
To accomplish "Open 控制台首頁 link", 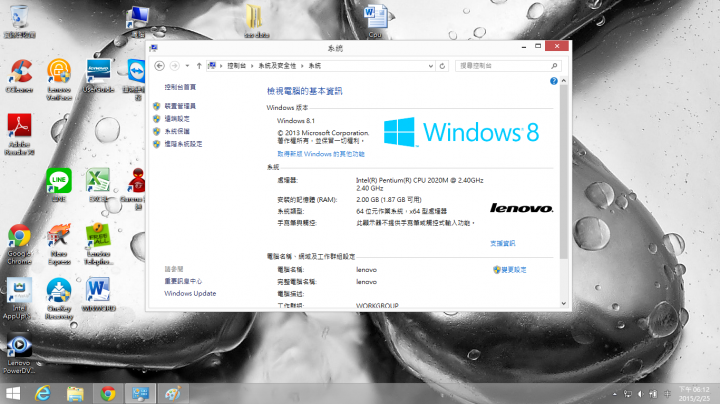I will [180, 87].
